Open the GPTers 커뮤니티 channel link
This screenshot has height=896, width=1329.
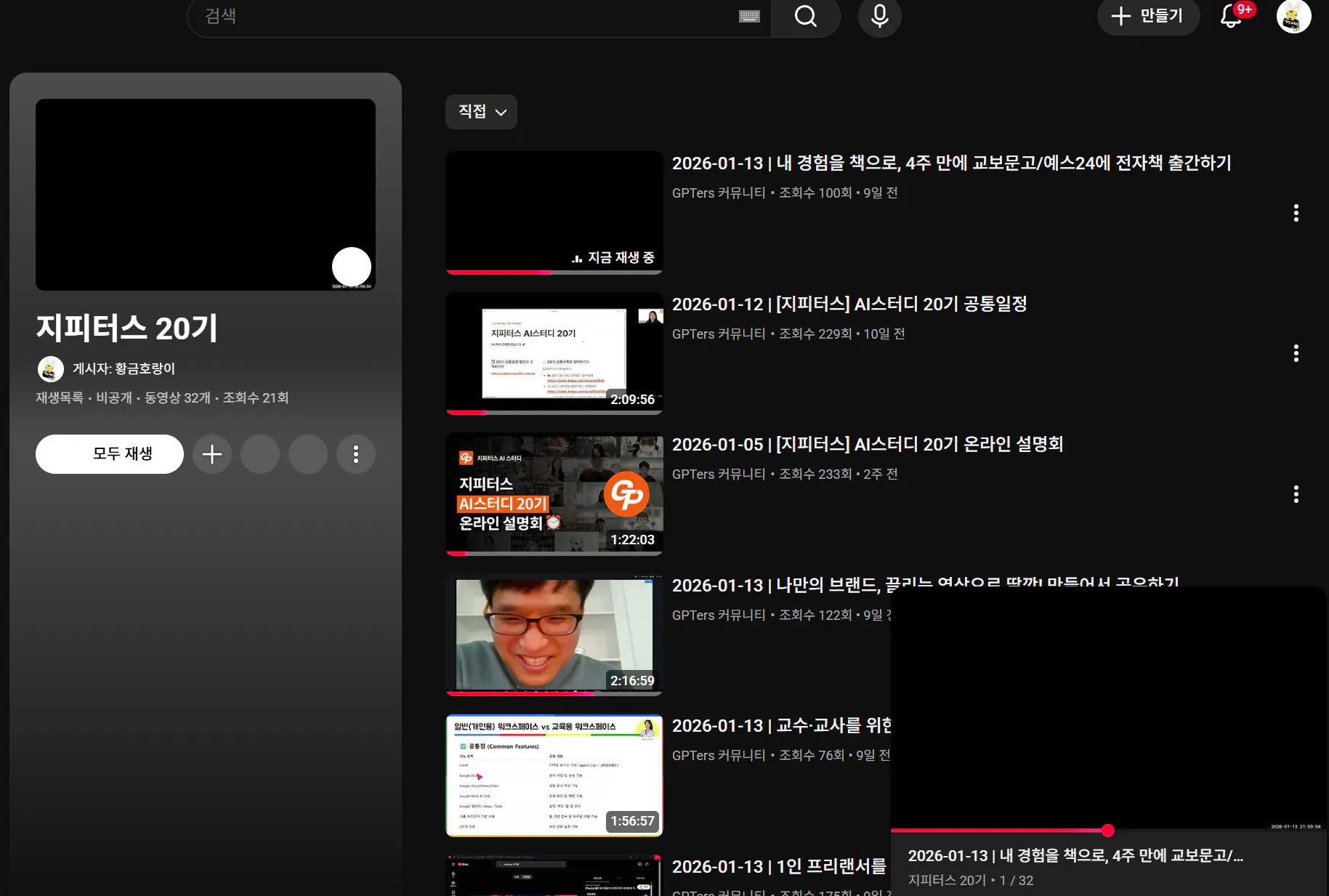(719, 193)
